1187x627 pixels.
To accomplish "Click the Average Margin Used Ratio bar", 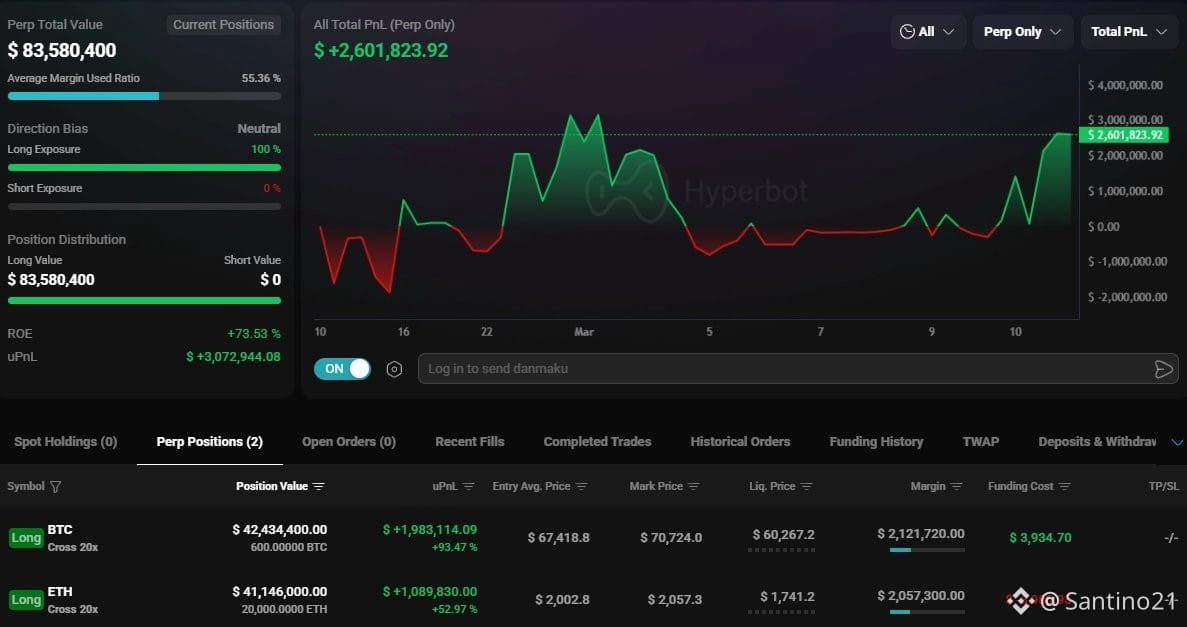I will 144,96.
